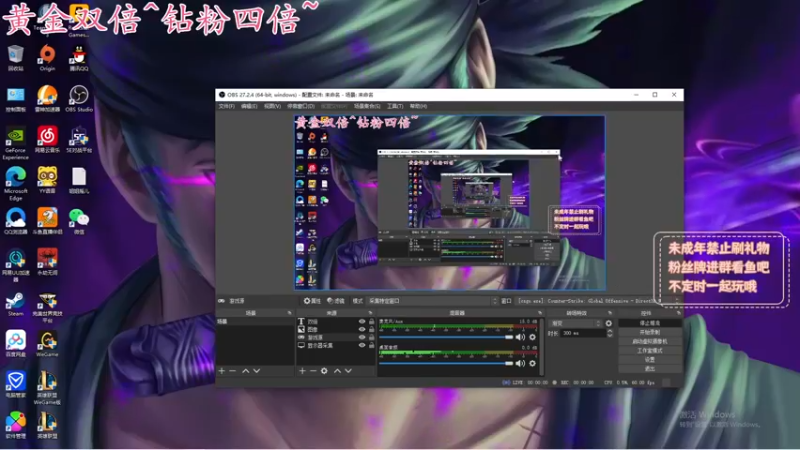Move scene up with the arrow
800x450 pixels.
(245, 371)
